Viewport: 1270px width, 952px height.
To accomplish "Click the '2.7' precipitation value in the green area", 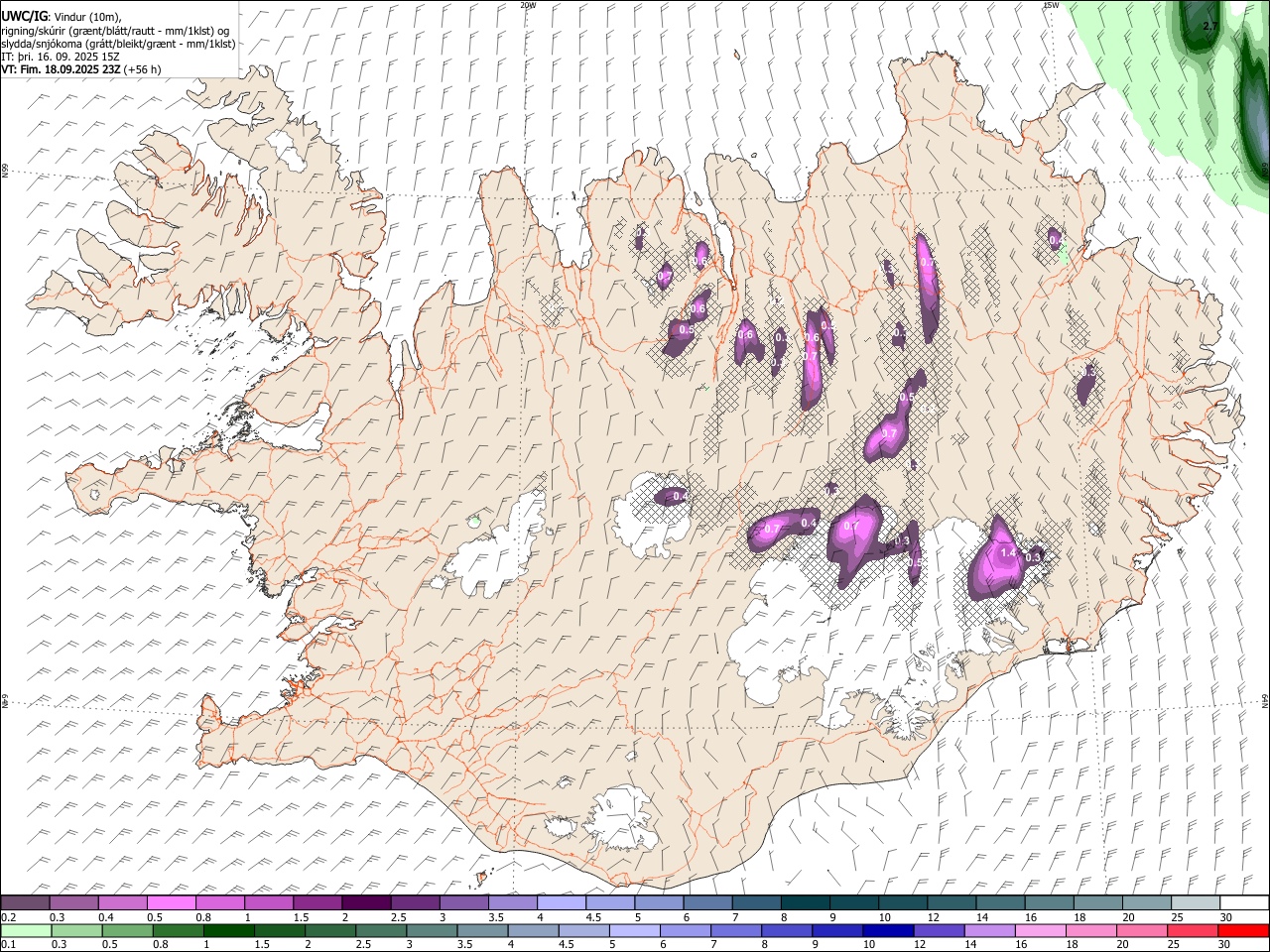I will (1209, 26).
